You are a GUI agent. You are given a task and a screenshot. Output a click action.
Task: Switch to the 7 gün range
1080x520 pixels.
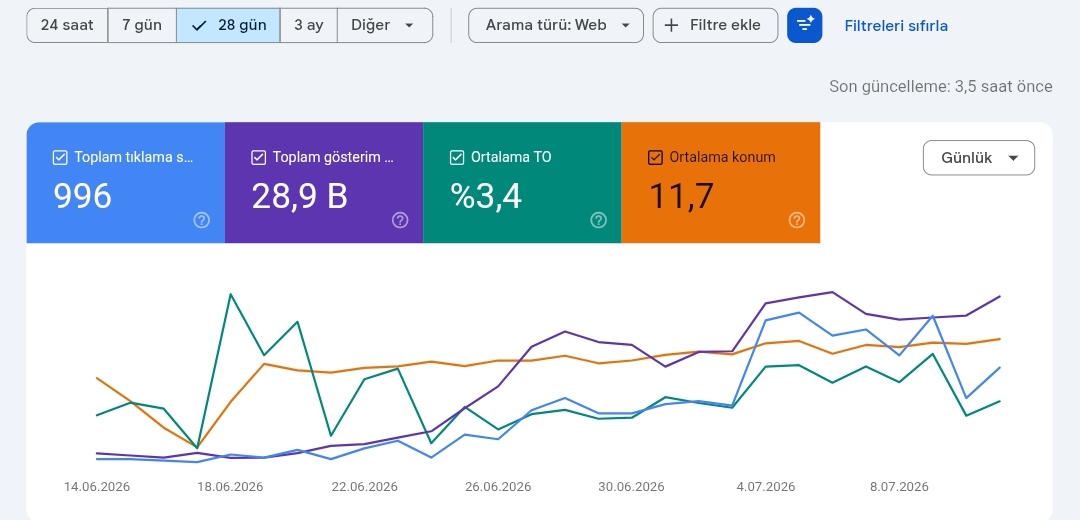click(x=143, y=25)
